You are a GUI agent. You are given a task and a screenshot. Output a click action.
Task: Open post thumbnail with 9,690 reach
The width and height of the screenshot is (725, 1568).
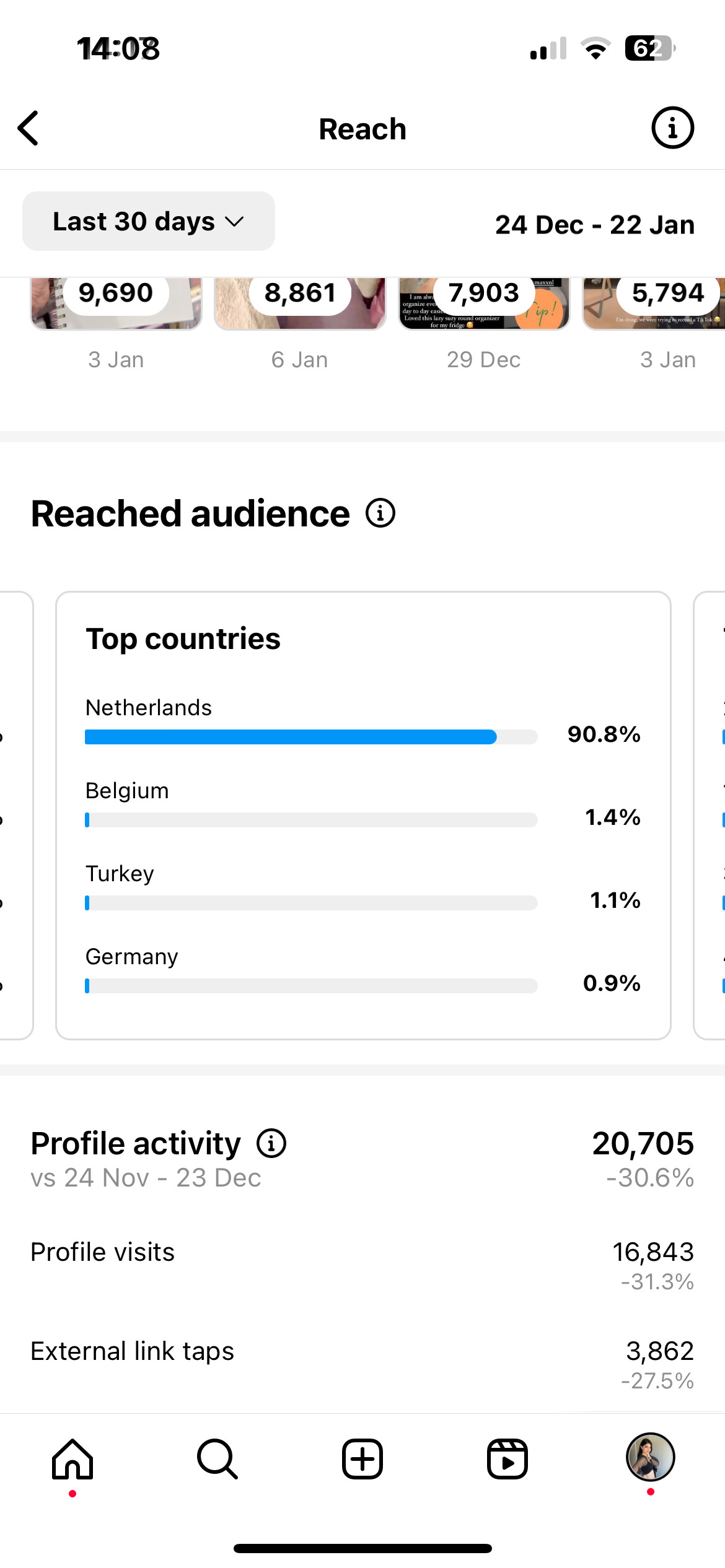pos(116,303)
